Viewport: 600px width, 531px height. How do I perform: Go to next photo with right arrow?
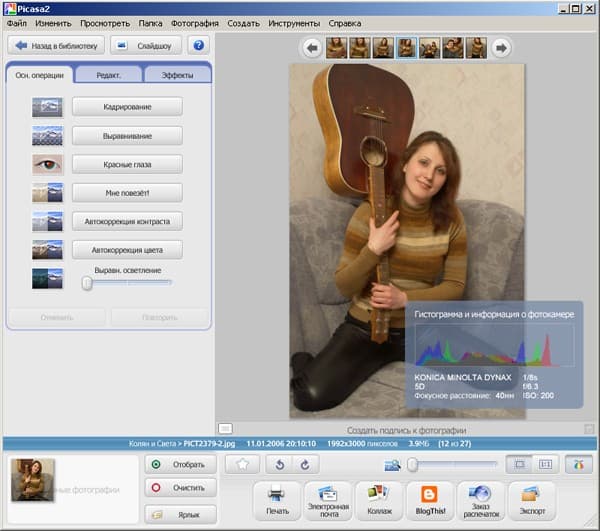click(x=501, y=47)
